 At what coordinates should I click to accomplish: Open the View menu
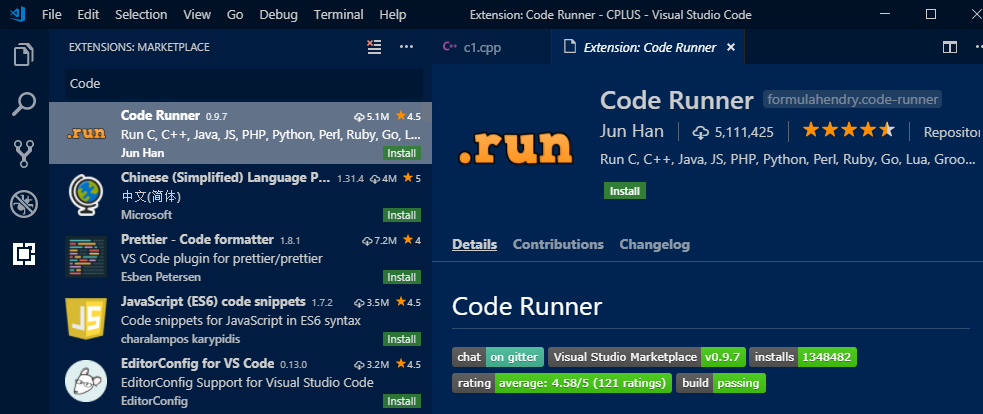point(197,14)
